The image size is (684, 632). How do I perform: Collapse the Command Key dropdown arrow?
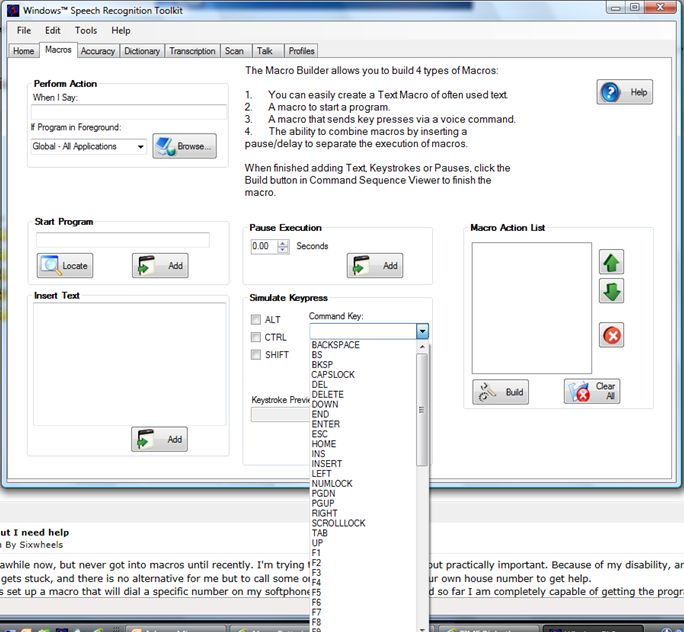[x=422, y=331]
